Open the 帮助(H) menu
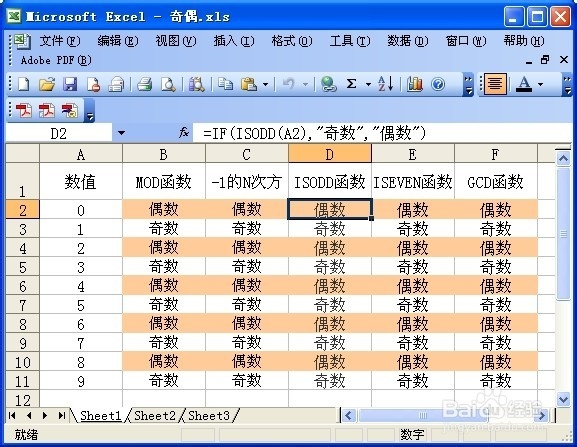This screenshot has width=577, height=447. point(524,41)
